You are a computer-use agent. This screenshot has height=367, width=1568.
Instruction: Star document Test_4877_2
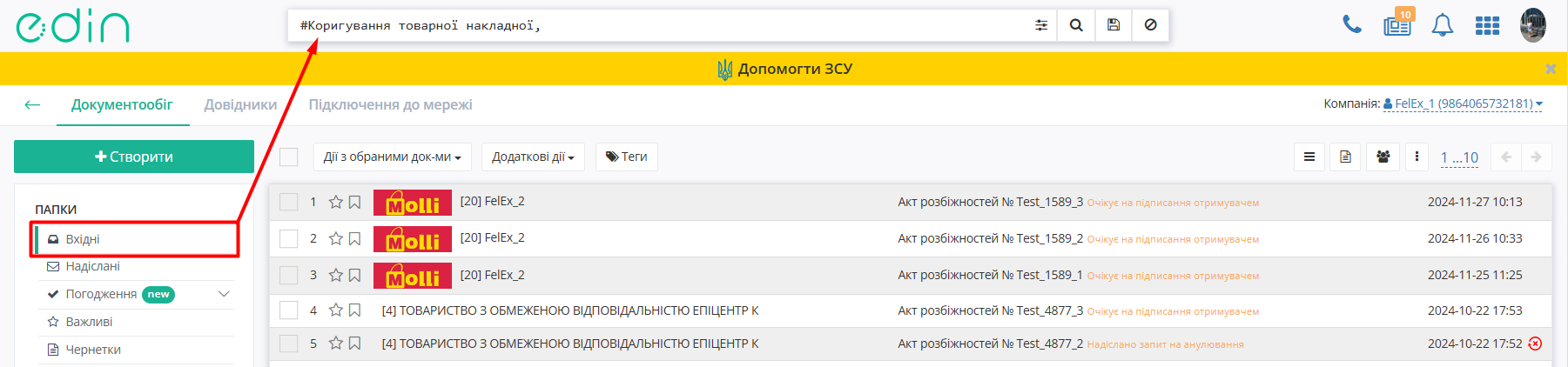(336, 344)
